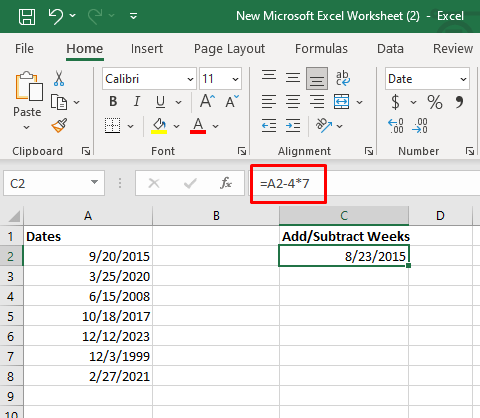The image size is (480, 418).
Task: Toggle Underline formatting
Action: [160, 102]
